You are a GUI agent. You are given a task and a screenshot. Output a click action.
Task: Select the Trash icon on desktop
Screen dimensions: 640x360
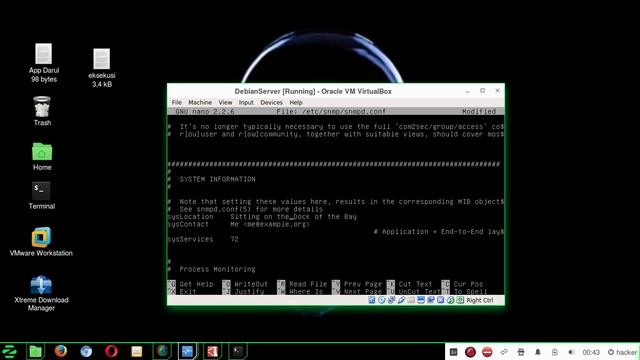click(x=42, y=111)
